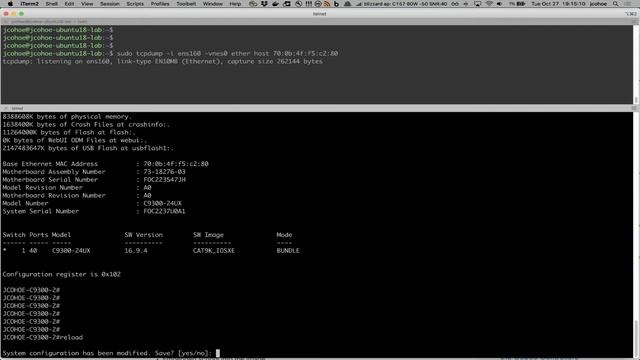Viewport: 640px width, 360px height.
Task: Open the Scripts menu
Action: point(135,4)
